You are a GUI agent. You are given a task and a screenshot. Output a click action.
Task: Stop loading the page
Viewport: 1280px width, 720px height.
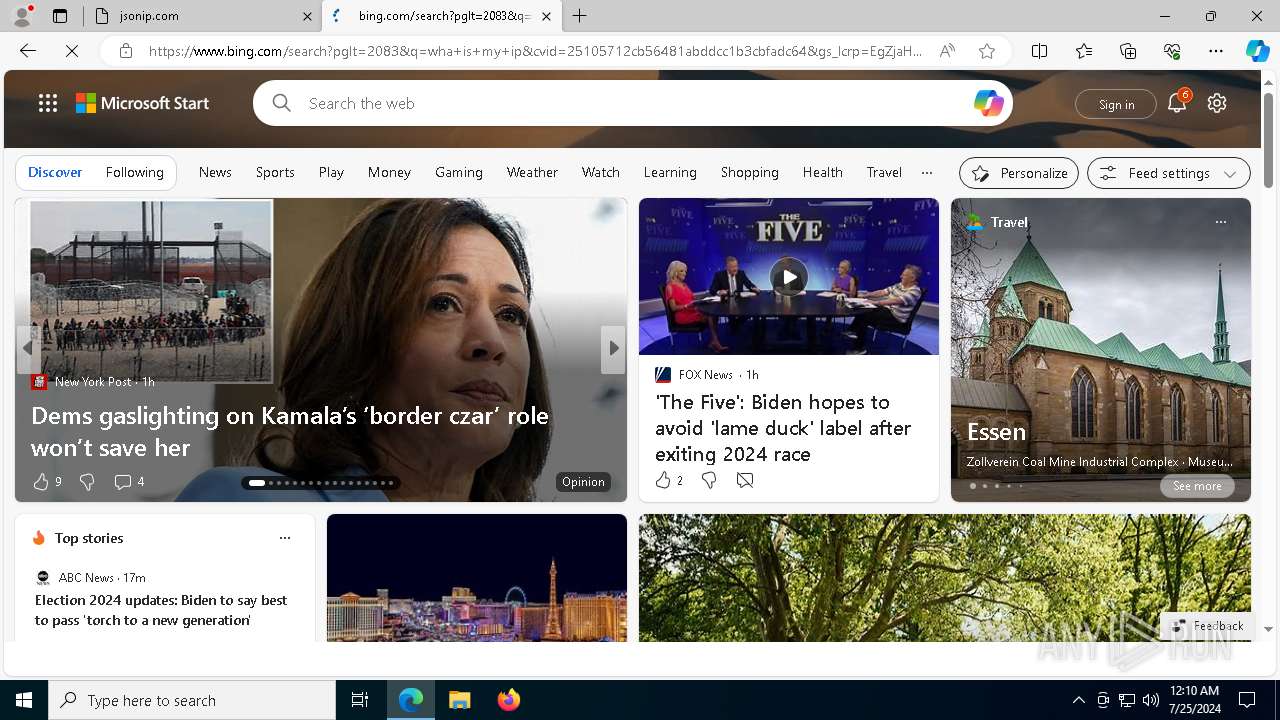[72, 51]
